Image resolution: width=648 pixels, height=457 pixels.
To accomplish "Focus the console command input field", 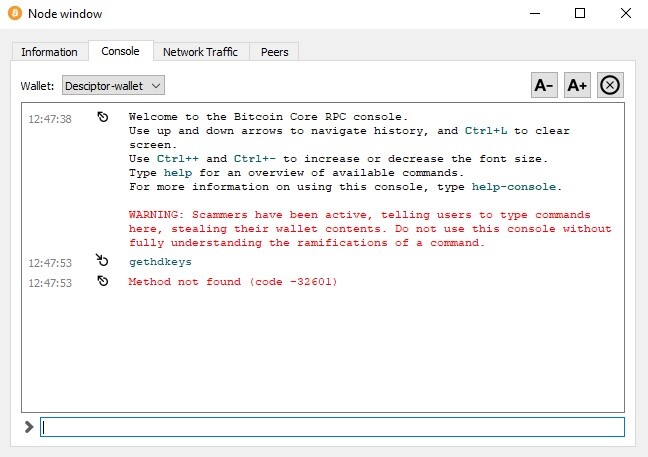I will (x=332, y=427).
